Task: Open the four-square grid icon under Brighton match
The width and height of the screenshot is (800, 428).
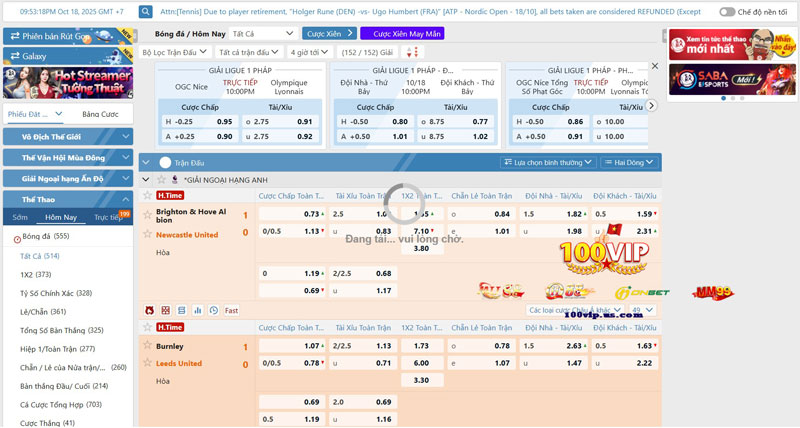Action: click(x=166, y=310)
